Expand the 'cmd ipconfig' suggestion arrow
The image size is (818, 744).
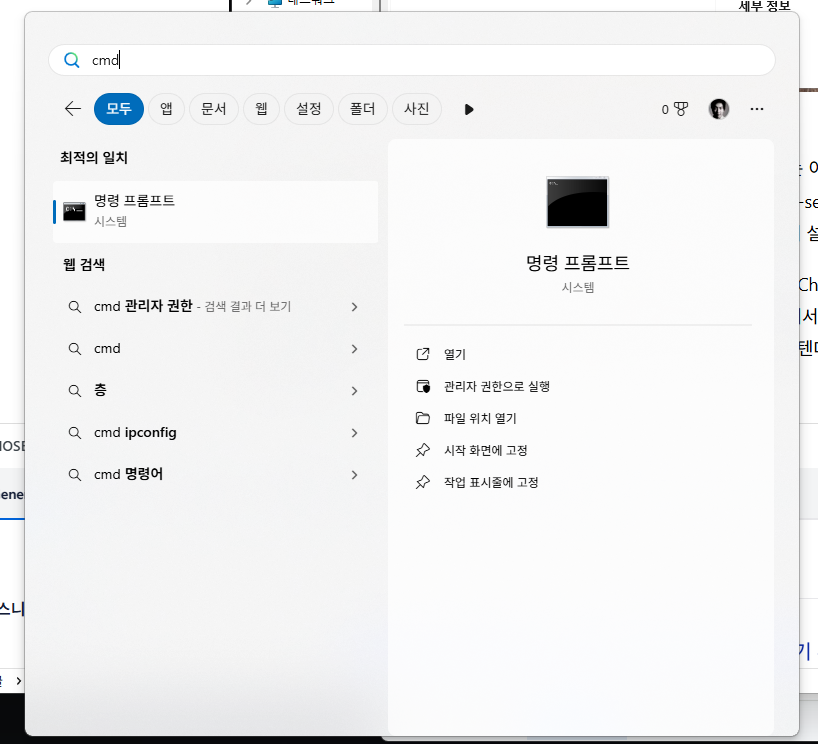click(354, 433)
